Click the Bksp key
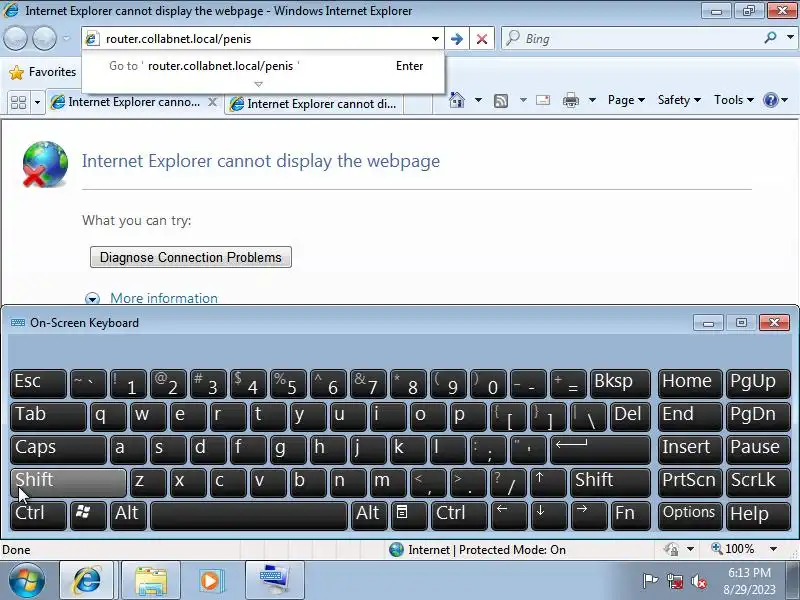 [x=620, y=384]
